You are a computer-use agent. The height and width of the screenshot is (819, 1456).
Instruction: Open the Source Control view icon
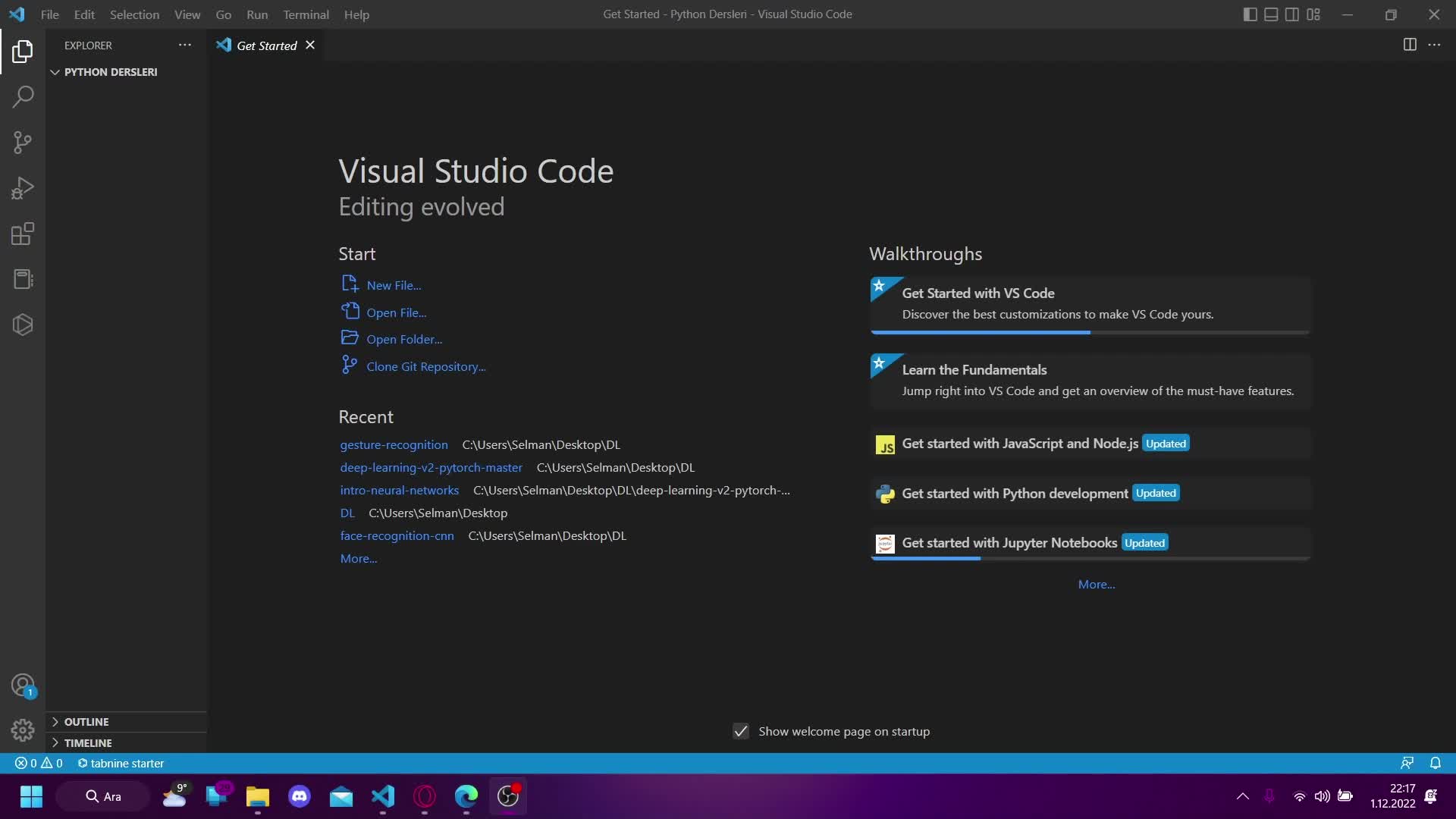click(x=23, y=143)
